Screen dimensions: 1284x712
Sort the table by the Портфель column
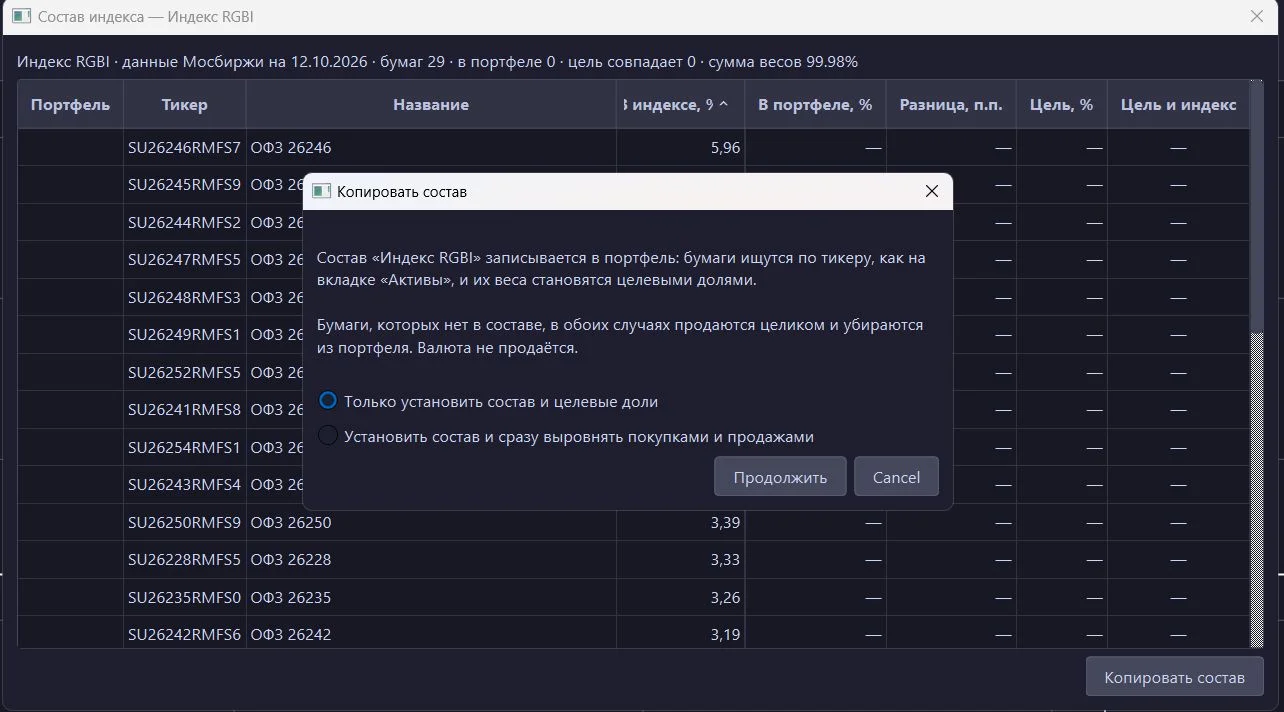click(x=71, y=105)
